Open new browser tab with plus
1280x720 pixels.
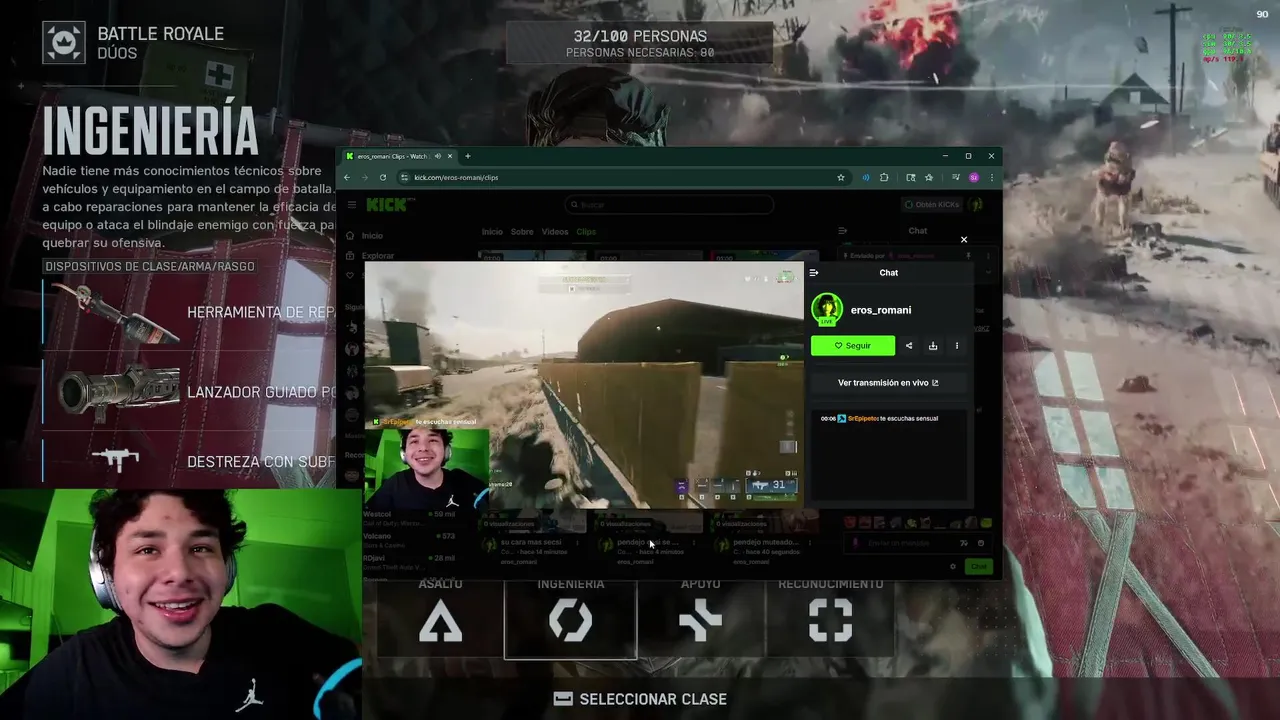(x=467, y=156)
